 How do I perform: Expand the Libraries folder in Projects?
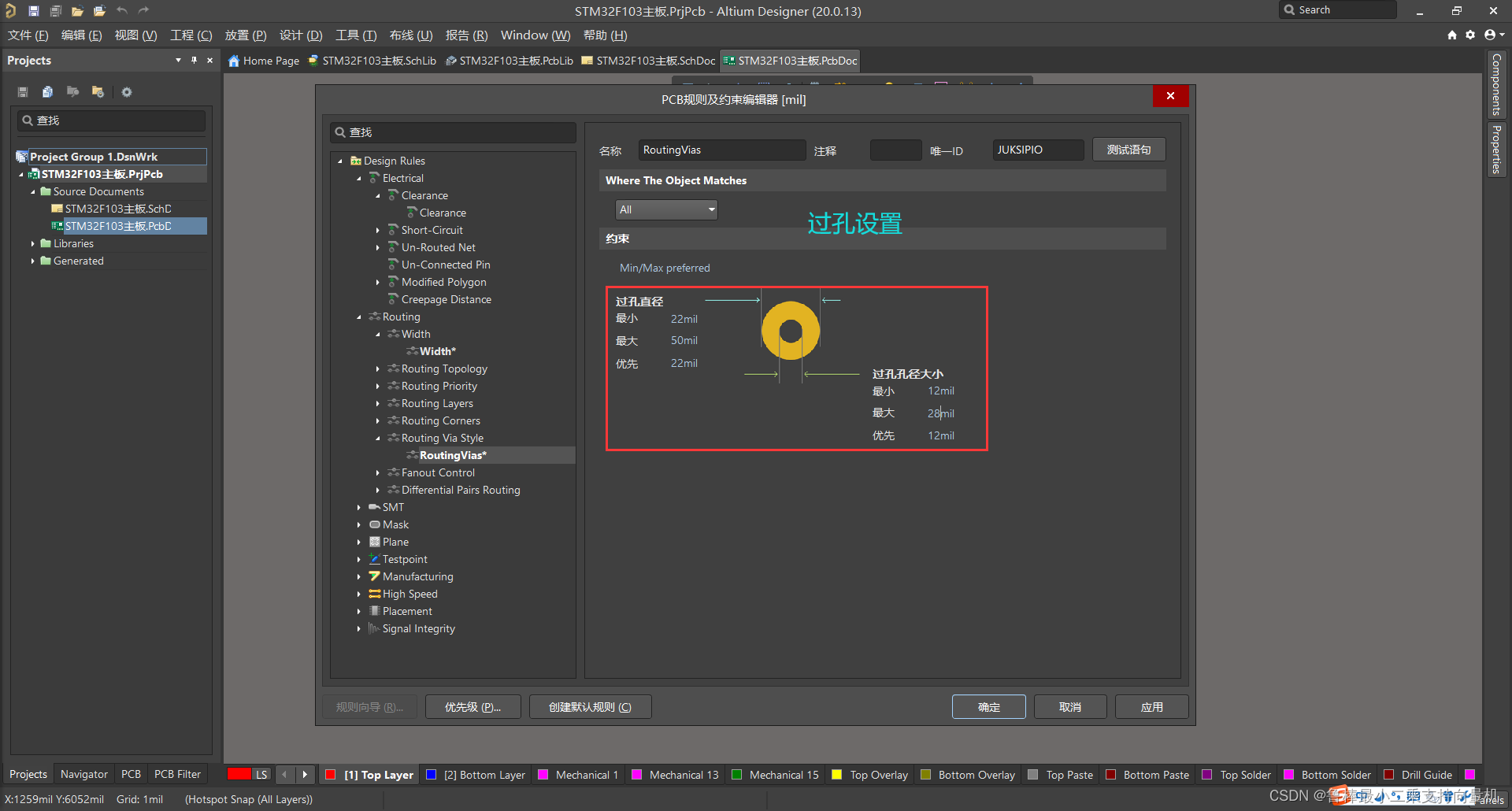pyautogui.click(x=32, y=243)
